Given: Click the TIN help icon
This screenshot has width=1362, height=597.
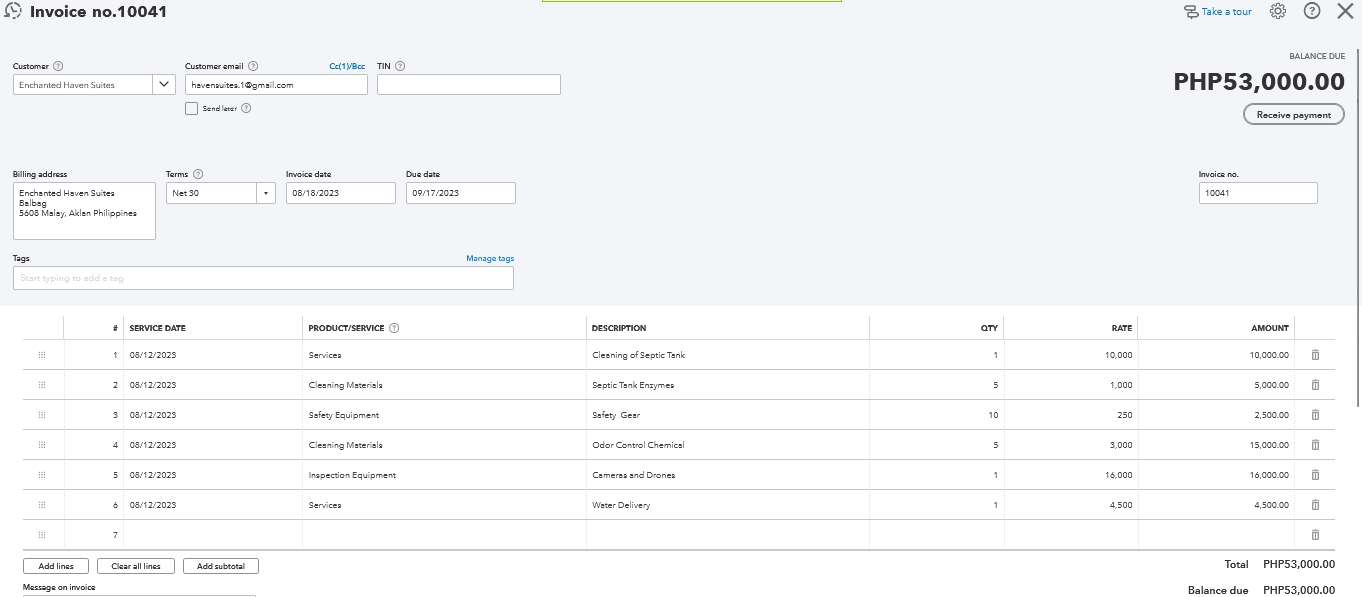Looking at the screenshot, I should [x=400, y=67].
